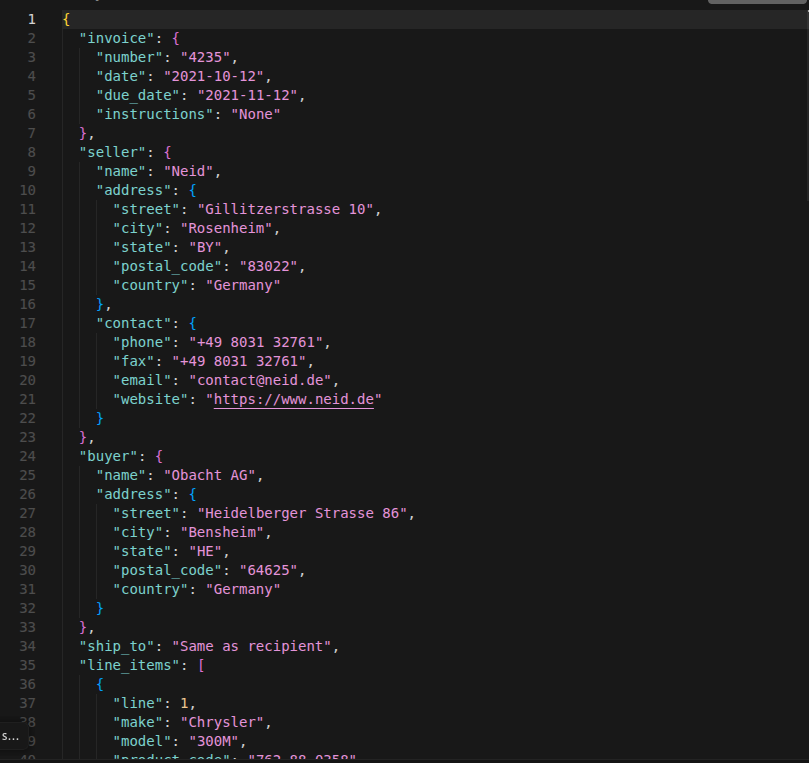
Task: Click line number 1 in the gutter
Action: point(31,20)
